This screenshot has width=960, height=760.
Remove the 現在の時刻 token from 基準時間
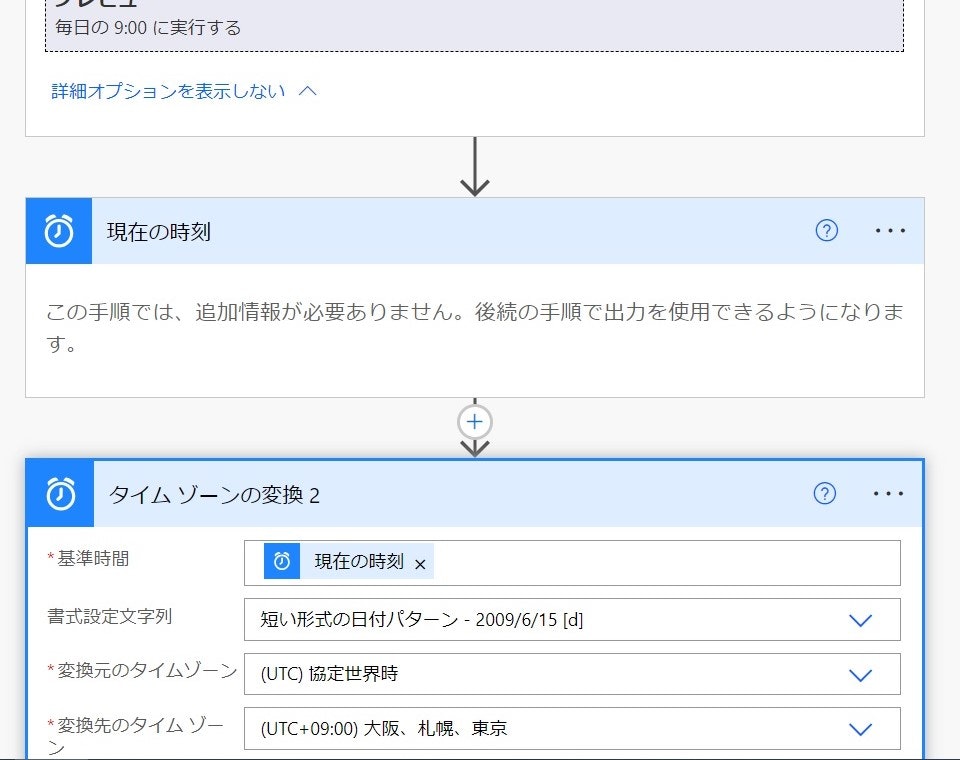coord(420,564)
